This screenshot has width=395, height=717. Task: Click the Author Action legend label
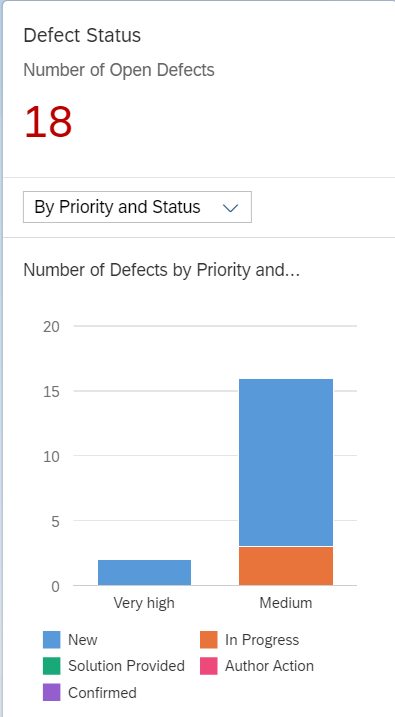click(269, 666)
